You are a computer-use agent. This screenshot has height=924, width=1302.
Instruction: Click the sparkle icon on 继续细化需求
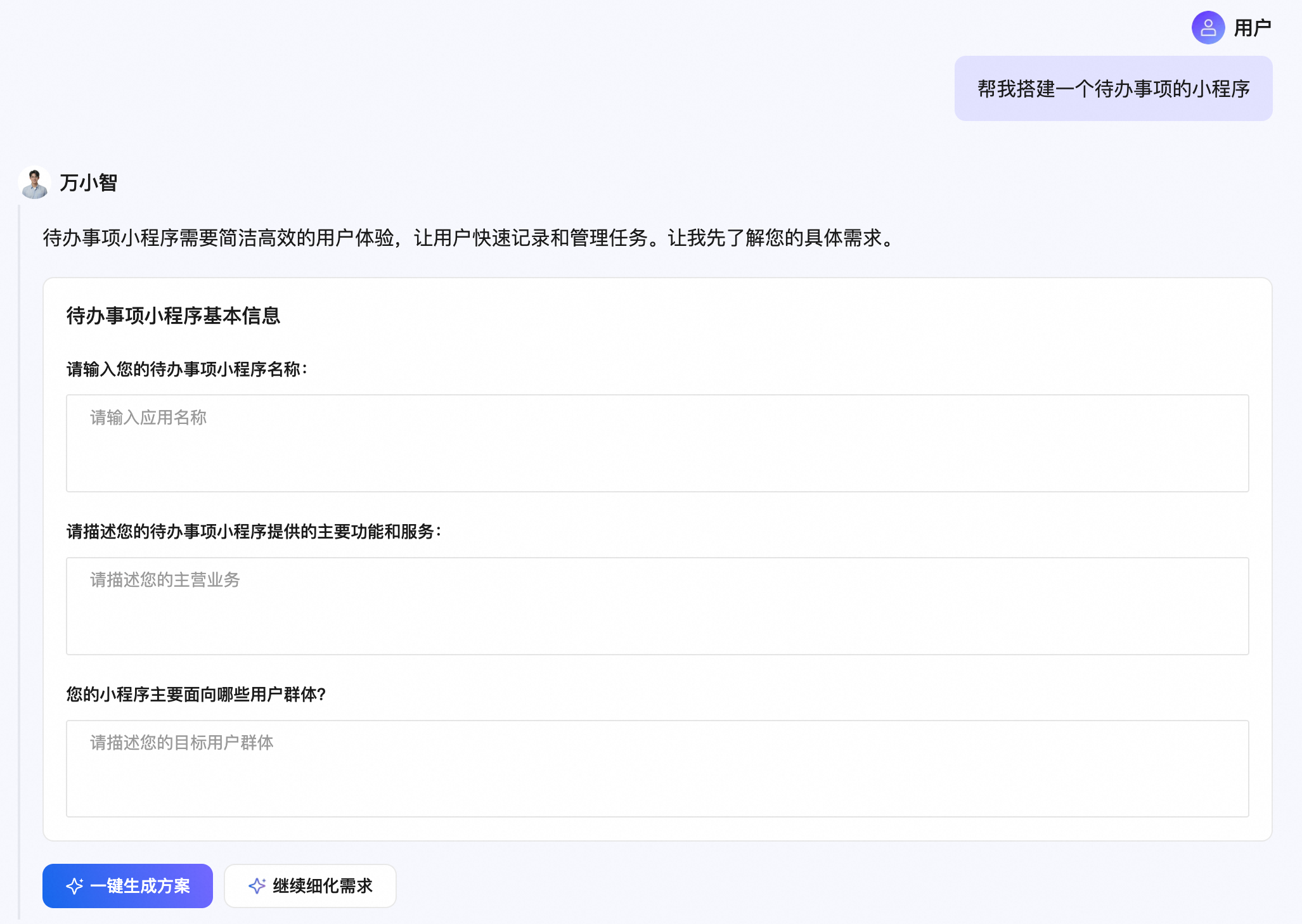click(x=257, y=886)
